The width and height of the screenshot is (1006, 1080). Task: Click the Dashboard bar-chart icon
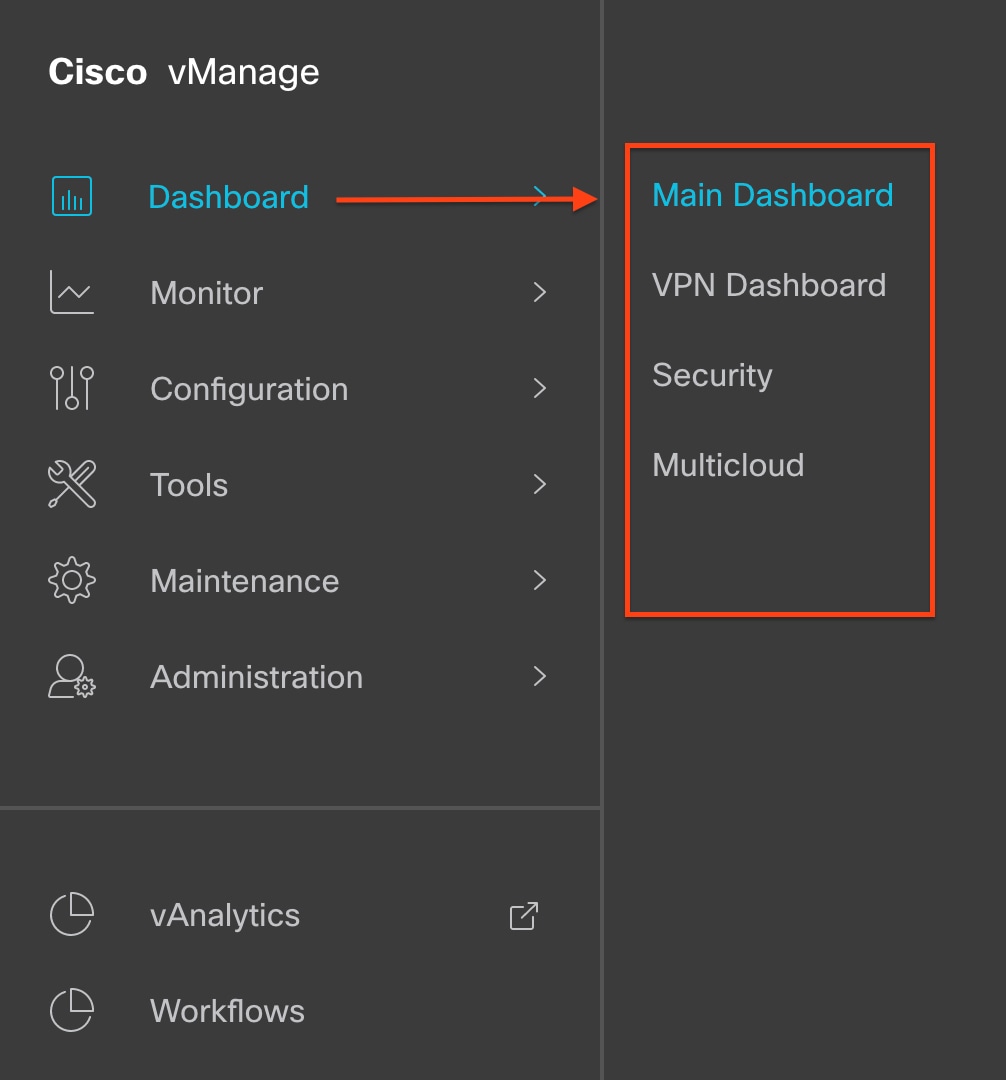[72, 196]
